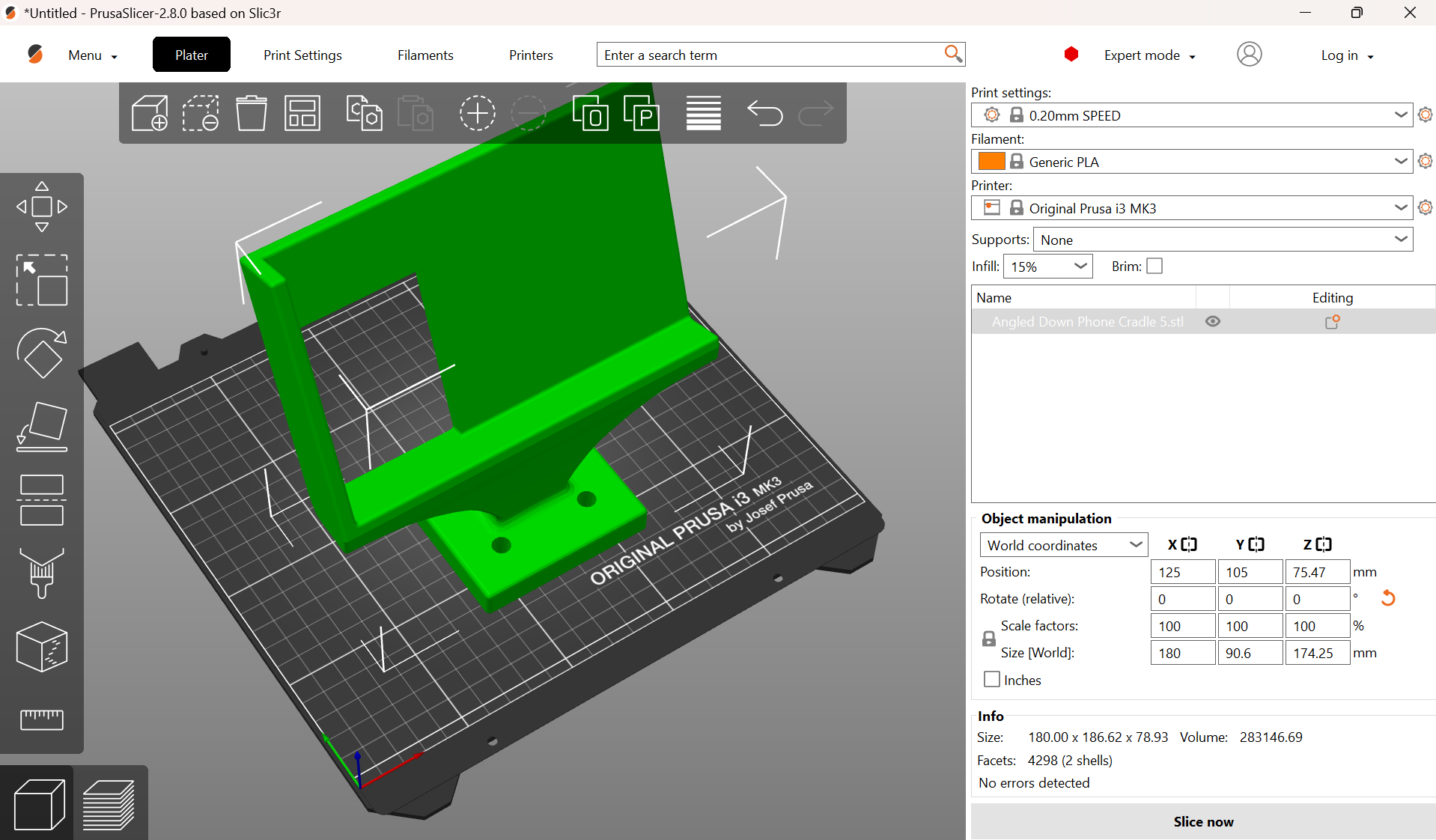Switch to the Plater tab

point(192,55)
